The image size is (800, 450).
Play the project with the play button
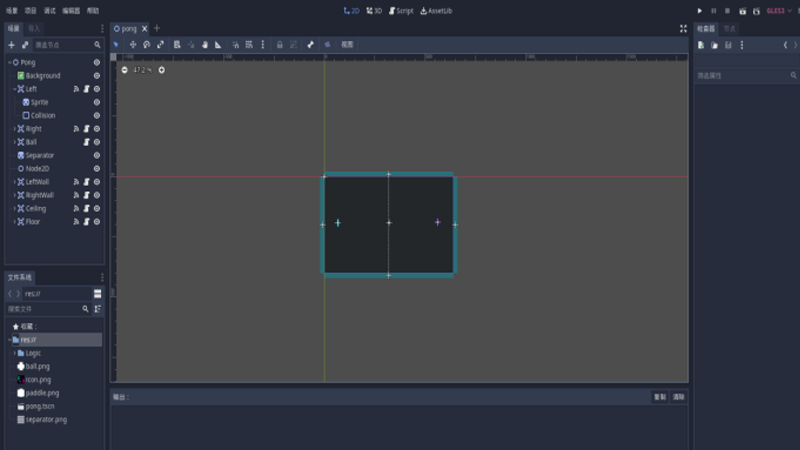tap(698, 10)
